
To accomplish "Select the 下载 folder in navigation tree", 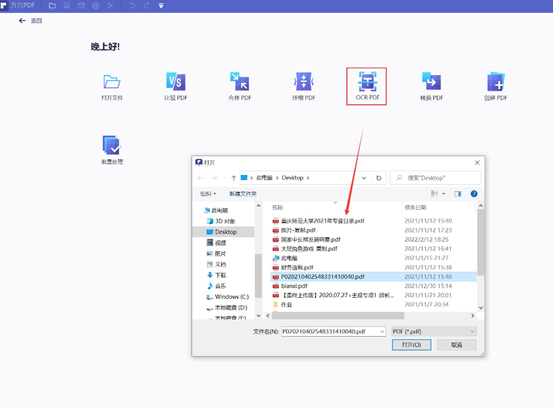I will point(217,275).
